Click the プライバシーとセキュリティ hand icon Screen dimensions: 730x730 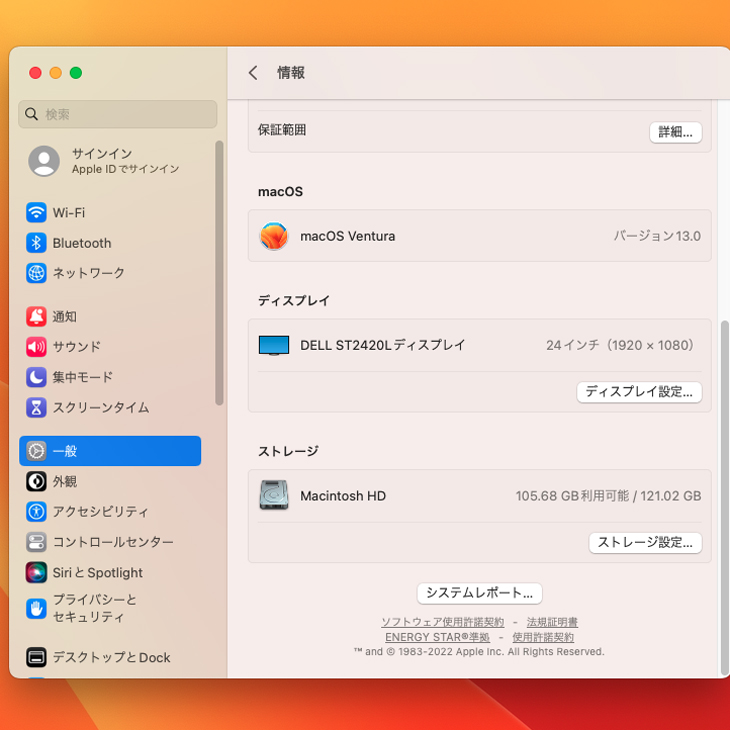point(36,608)
